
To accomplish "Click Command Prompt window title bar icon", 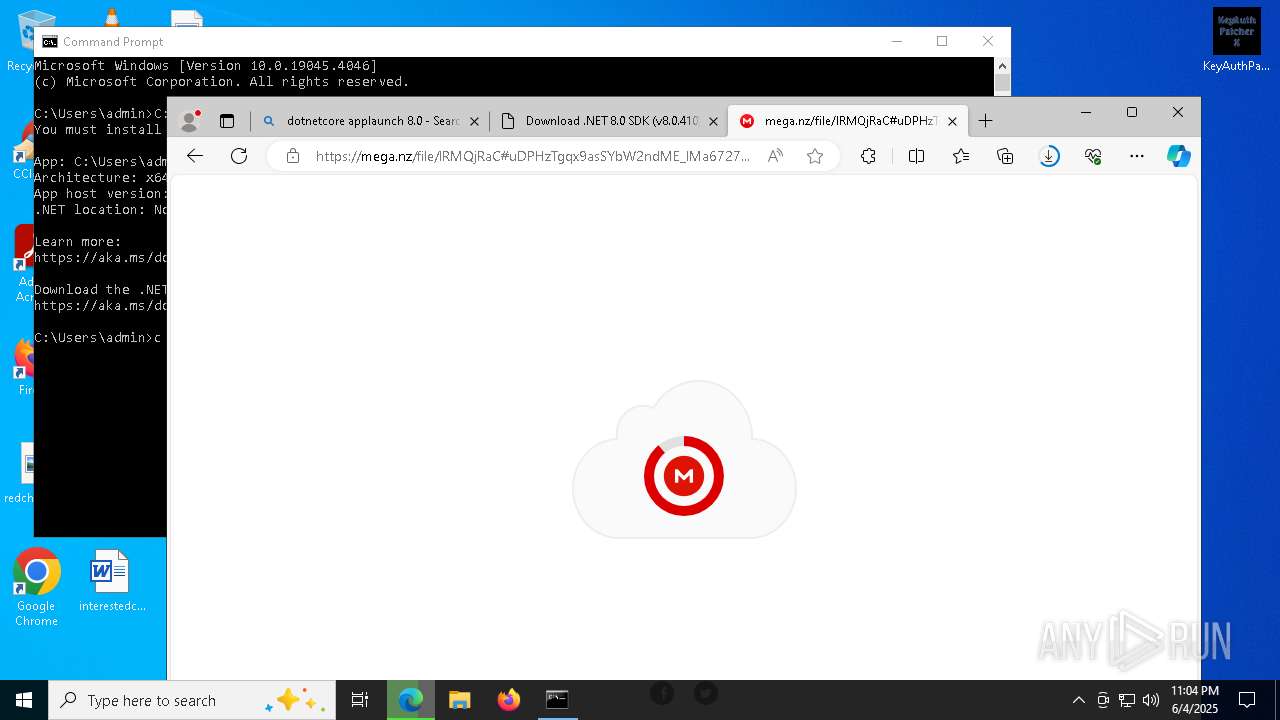I will pos(48,41).
